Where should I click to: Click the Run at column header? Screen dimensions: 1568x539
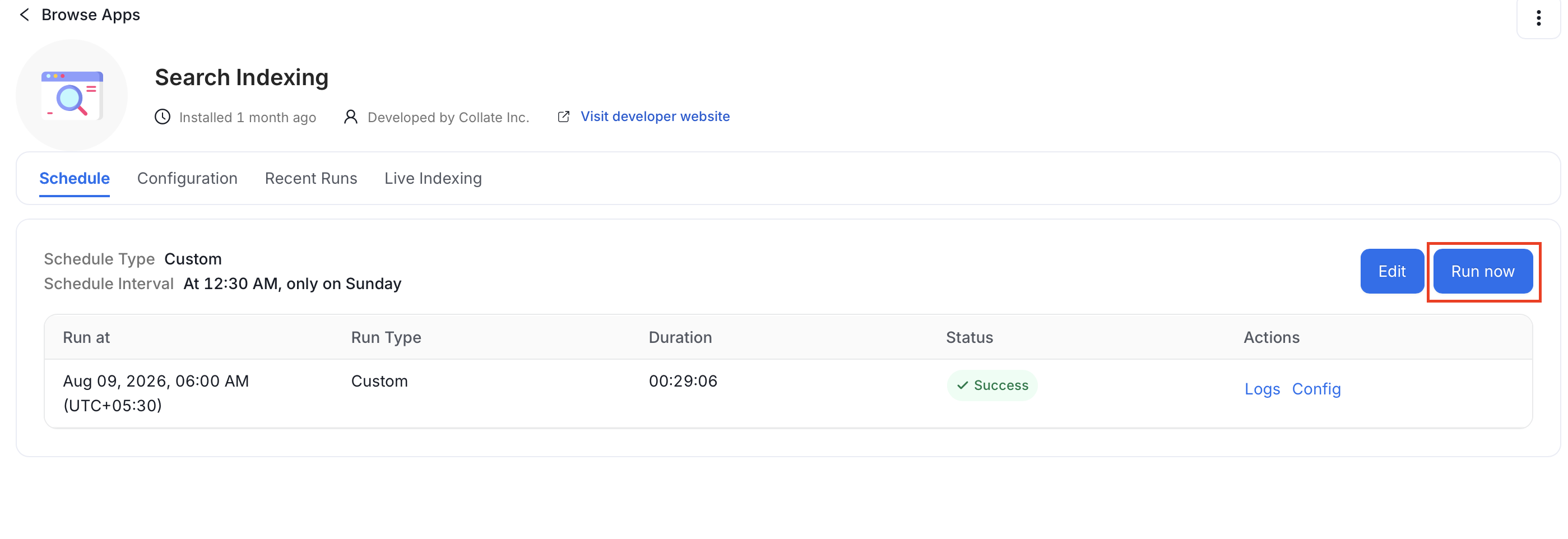pyautogui.click(x=86, y=338)
